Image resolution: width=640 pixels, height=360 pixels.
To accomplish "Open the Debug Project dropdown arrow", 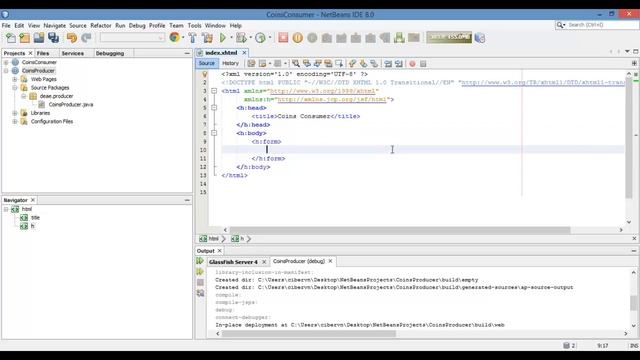I will (x=250, y=38).
